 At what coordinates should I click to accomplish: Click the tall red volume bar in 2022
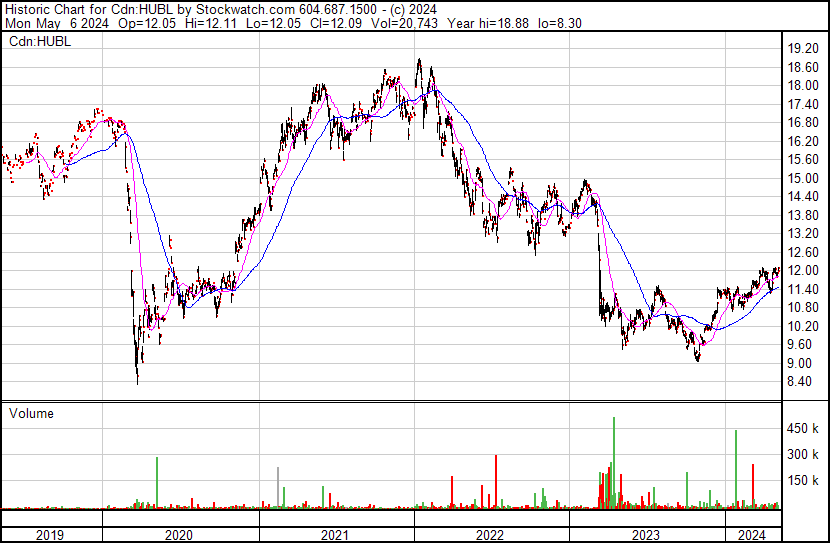[496, 482]
